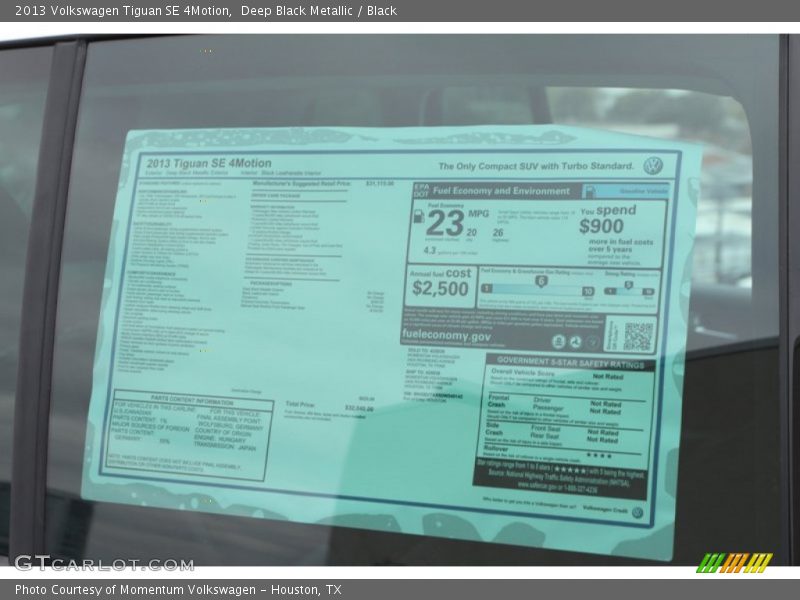Click the annual fuel cost '$2,500'

(440, 289)
